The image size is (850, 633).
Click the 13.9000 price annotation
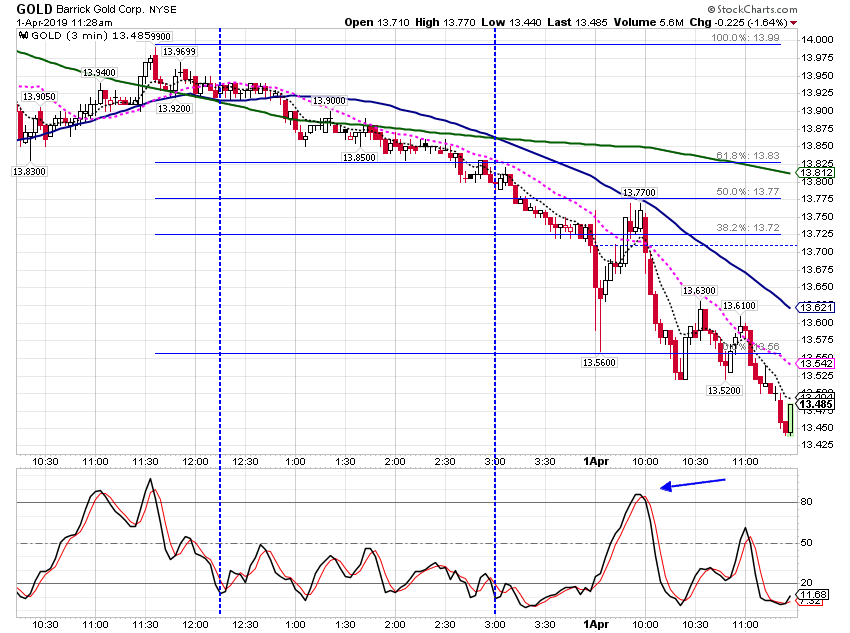click(329, 101)
